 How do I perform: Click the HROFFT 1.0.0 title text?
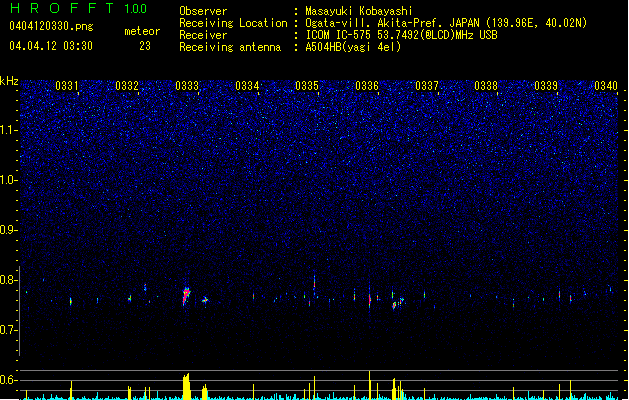pyautogui.click(x=79, y=8)
